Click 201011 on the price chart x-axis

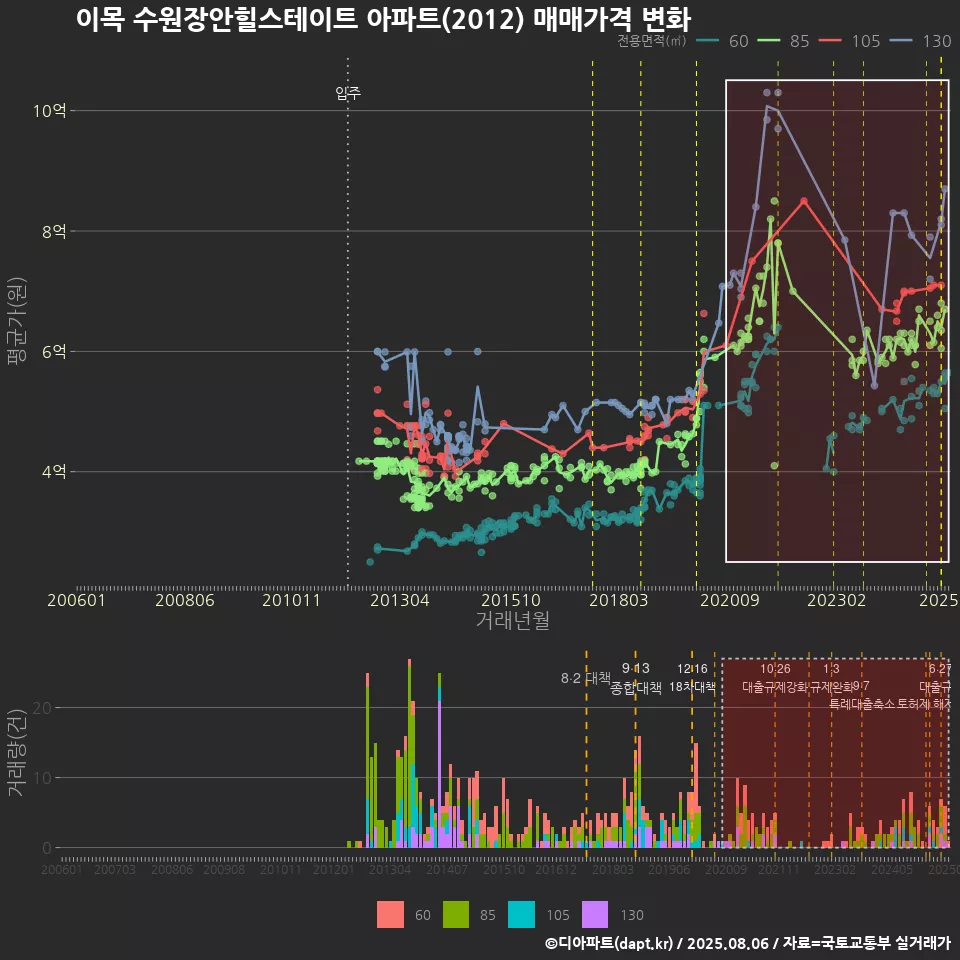pos(291,600)
